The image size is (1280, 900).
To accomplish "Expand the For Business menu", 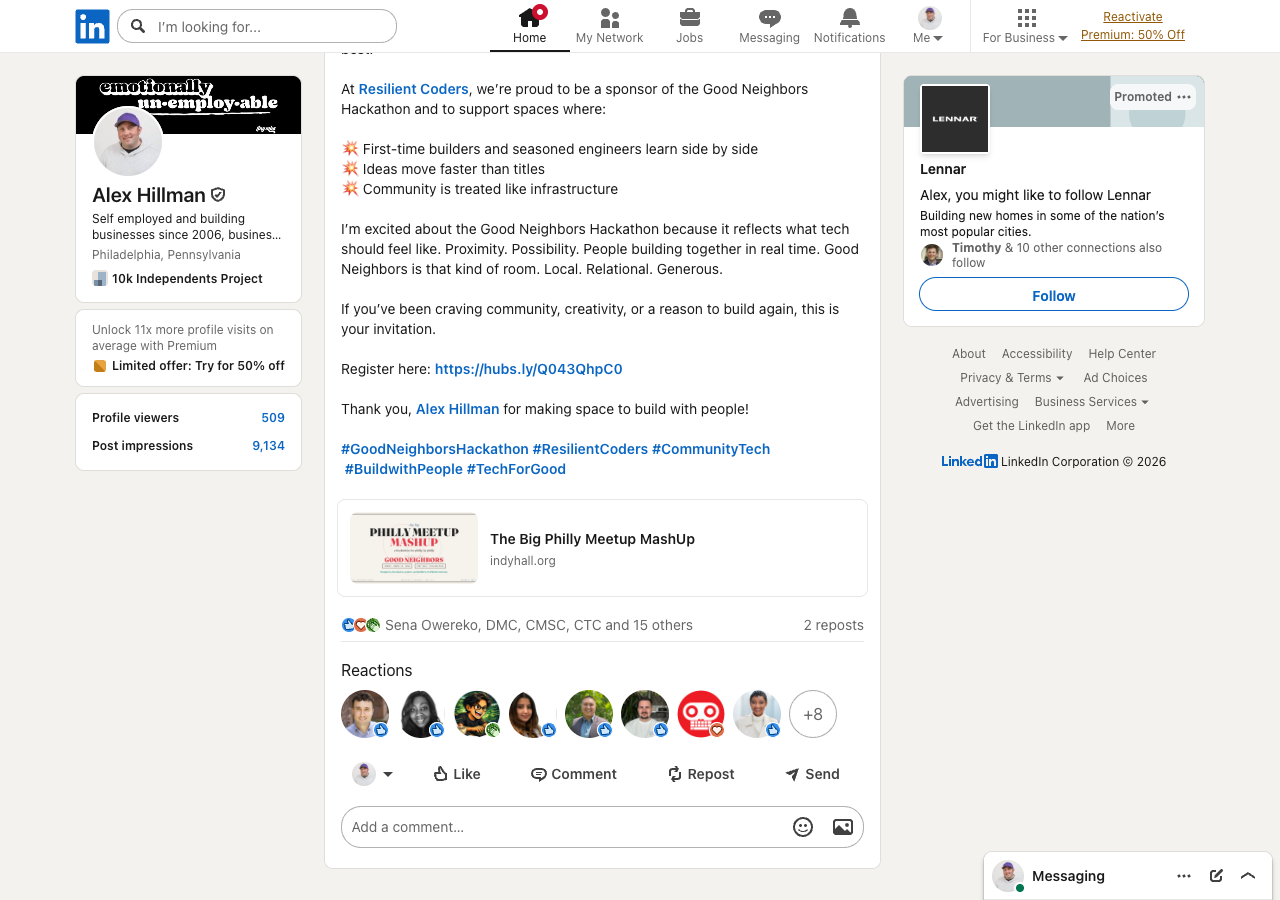I will (1025, 26).
